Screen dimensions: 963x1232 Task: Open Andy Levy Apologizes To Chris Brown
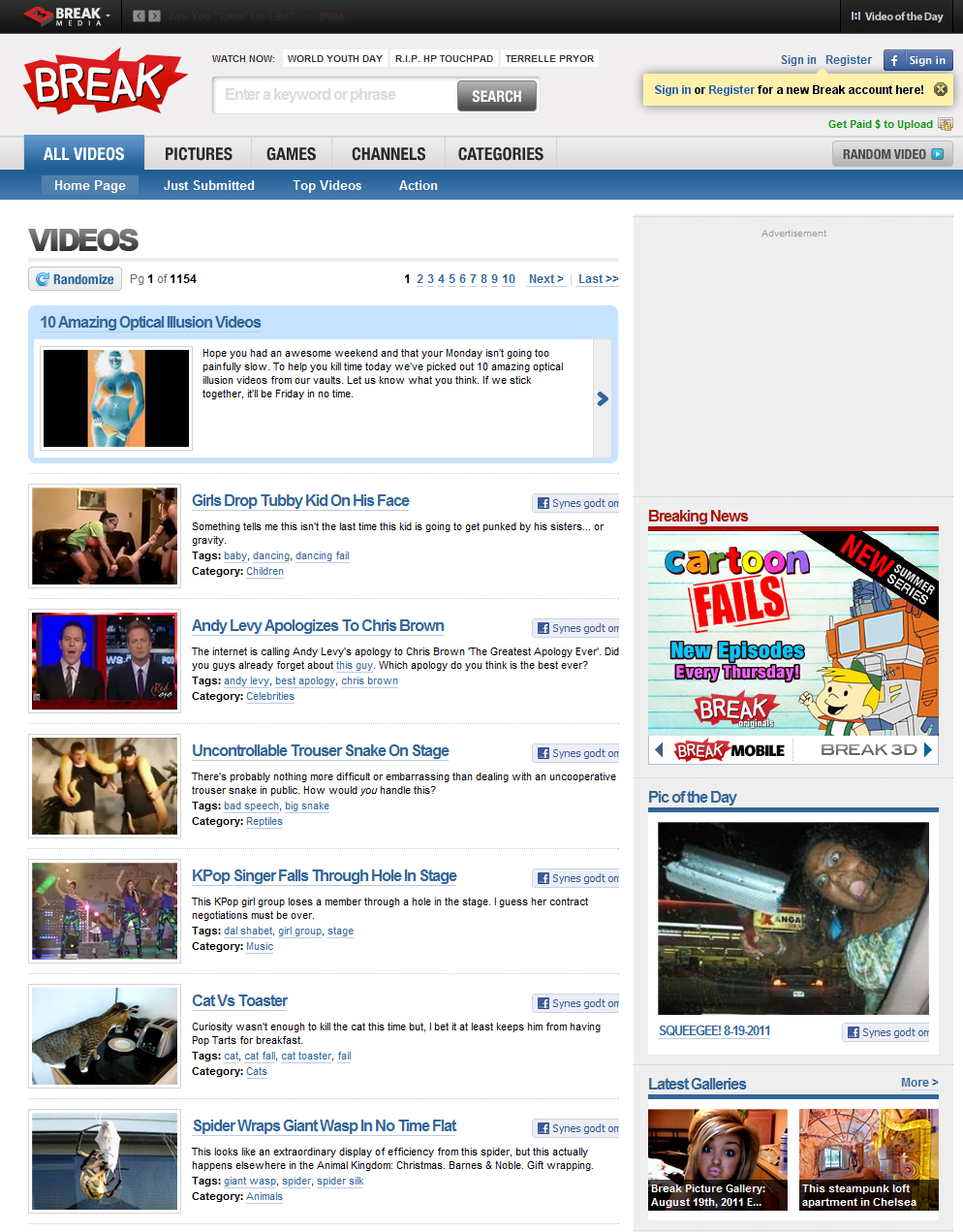pos(318,626)
